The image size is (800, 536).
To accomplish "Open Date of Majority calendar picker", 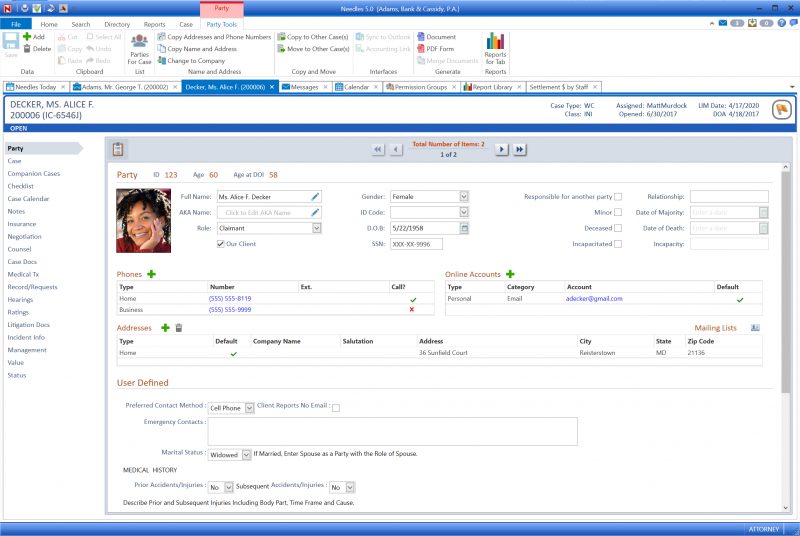I will pos(763,213).
